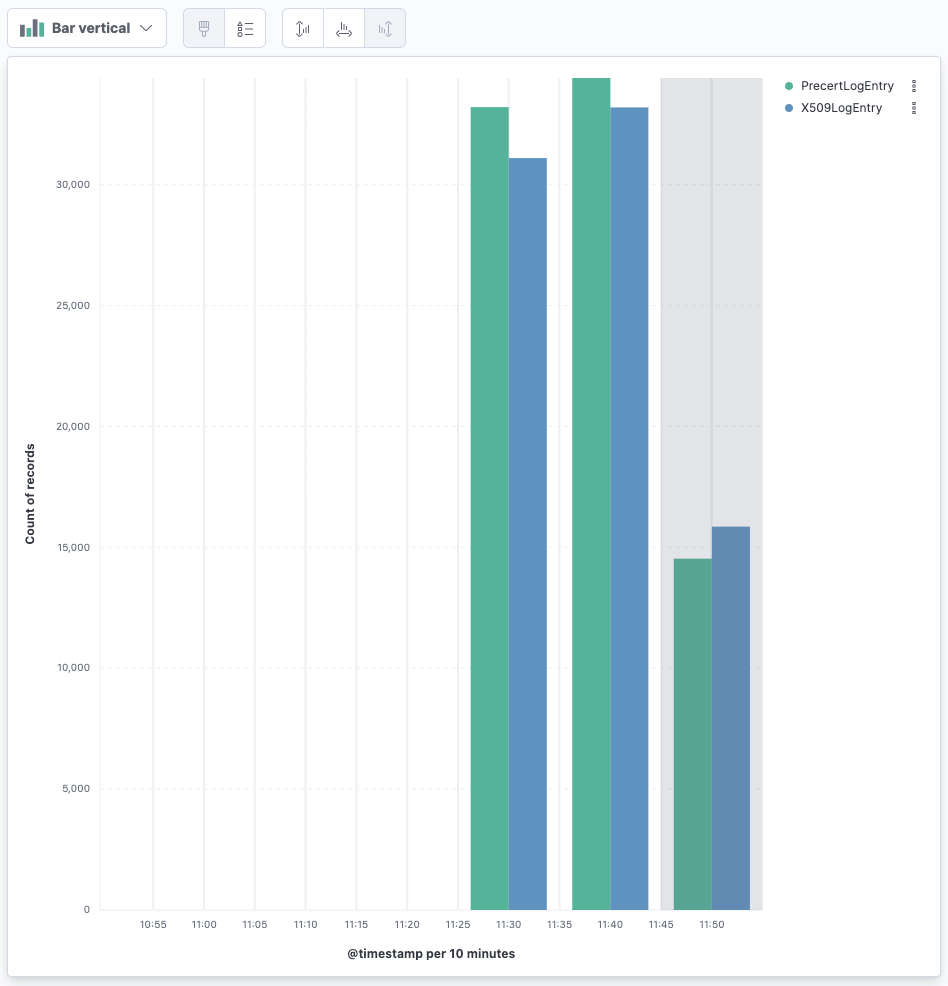
Task: Click the right axis settings icon
Action: [x=385, y=29]
